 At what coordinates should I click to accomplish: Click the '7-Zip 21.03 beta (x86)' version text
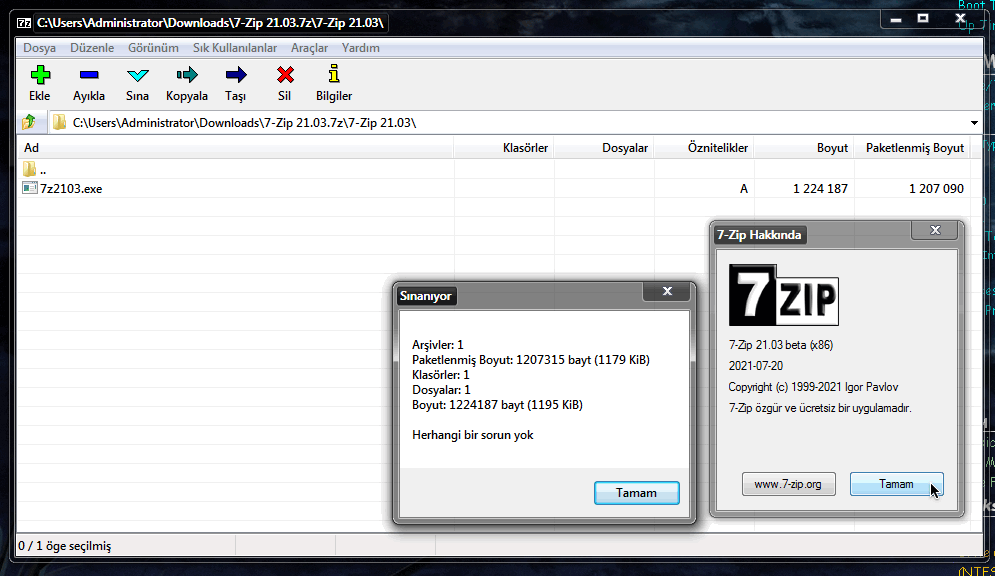[781, 345]
